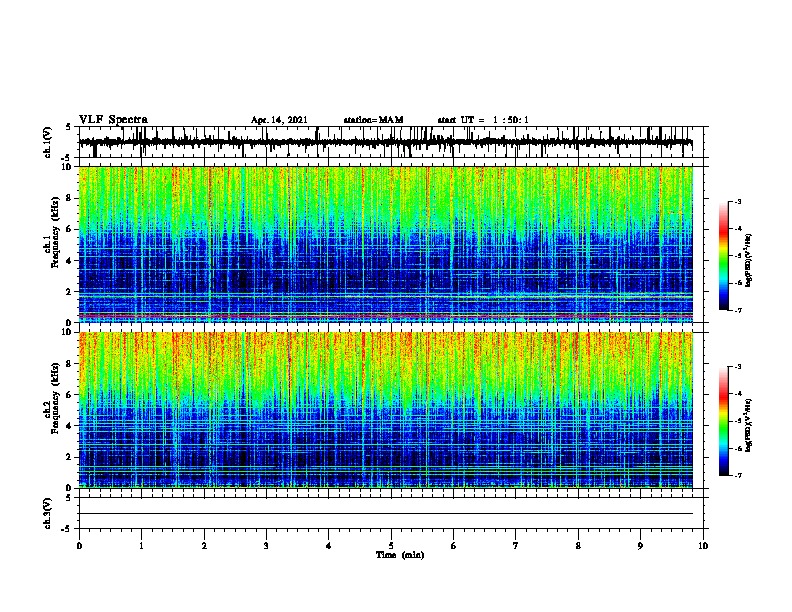The height and width of the screenshot is (612, 792).
Task: Click the time axis tick label "8"
Action: 578,546
